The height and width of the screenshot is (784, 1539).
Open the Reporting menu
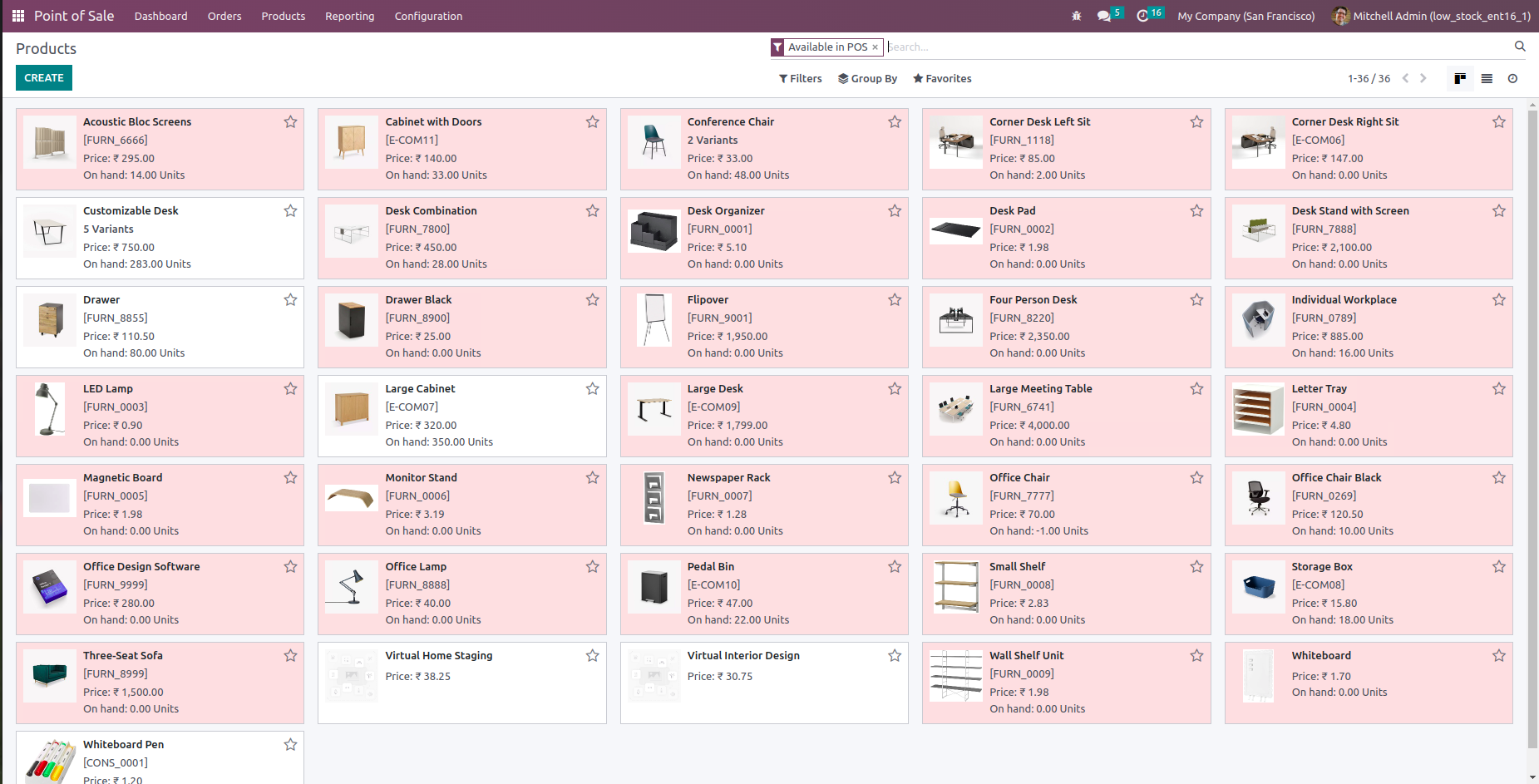click(x=349, y=16)
